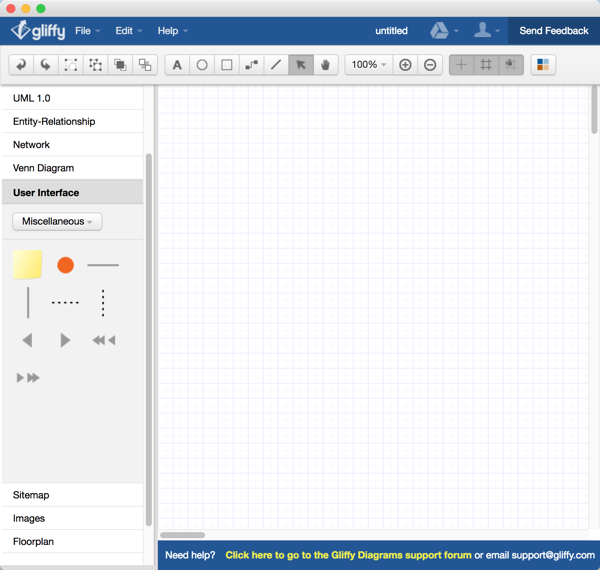Pick the fast-forward double-right arrow shape
Viewport: 600px width, 570px height.
28,378
